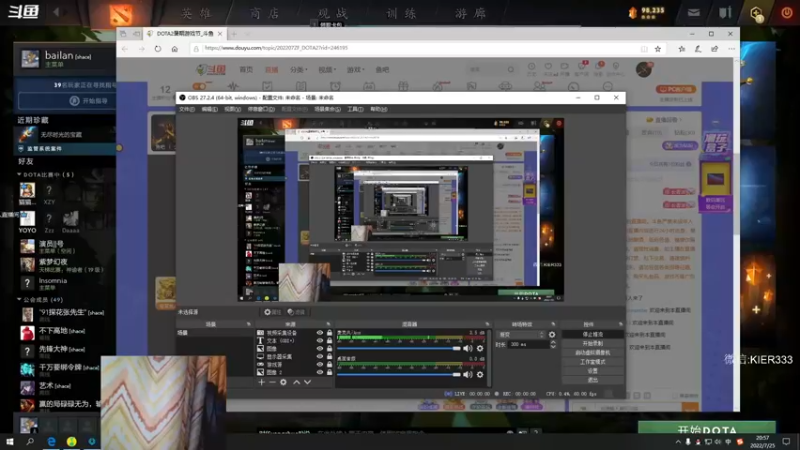Open the scene transition type dropdown

[x=521, y=335]
